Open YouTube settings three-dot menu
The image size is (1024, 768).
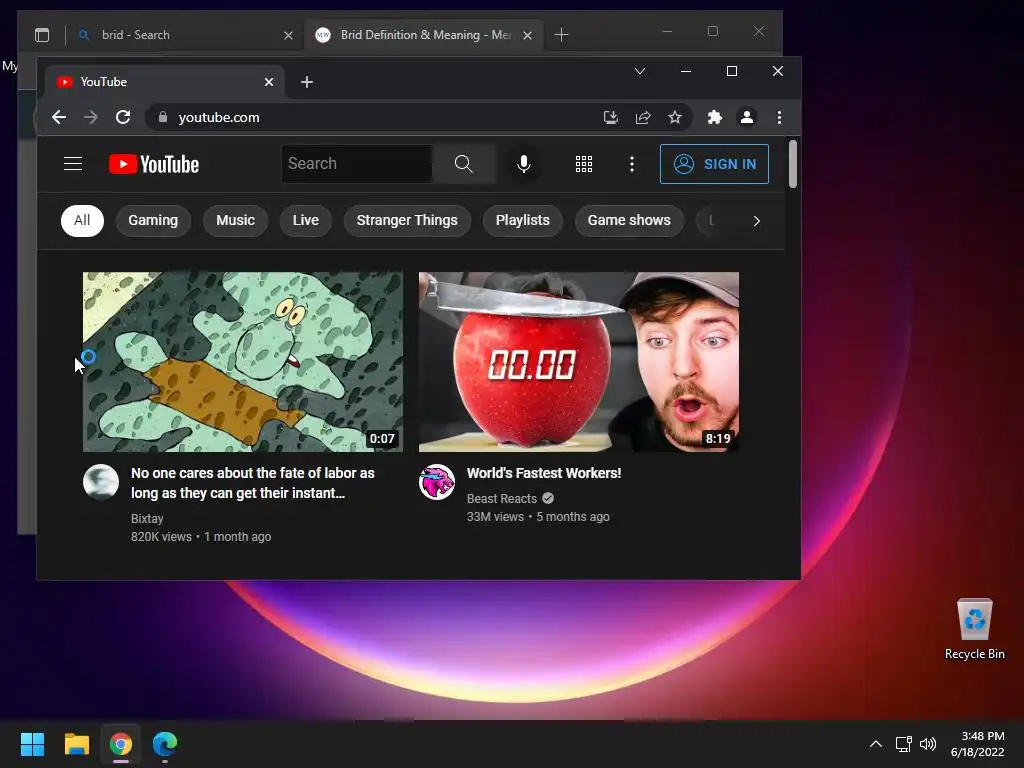pos(632,164)
